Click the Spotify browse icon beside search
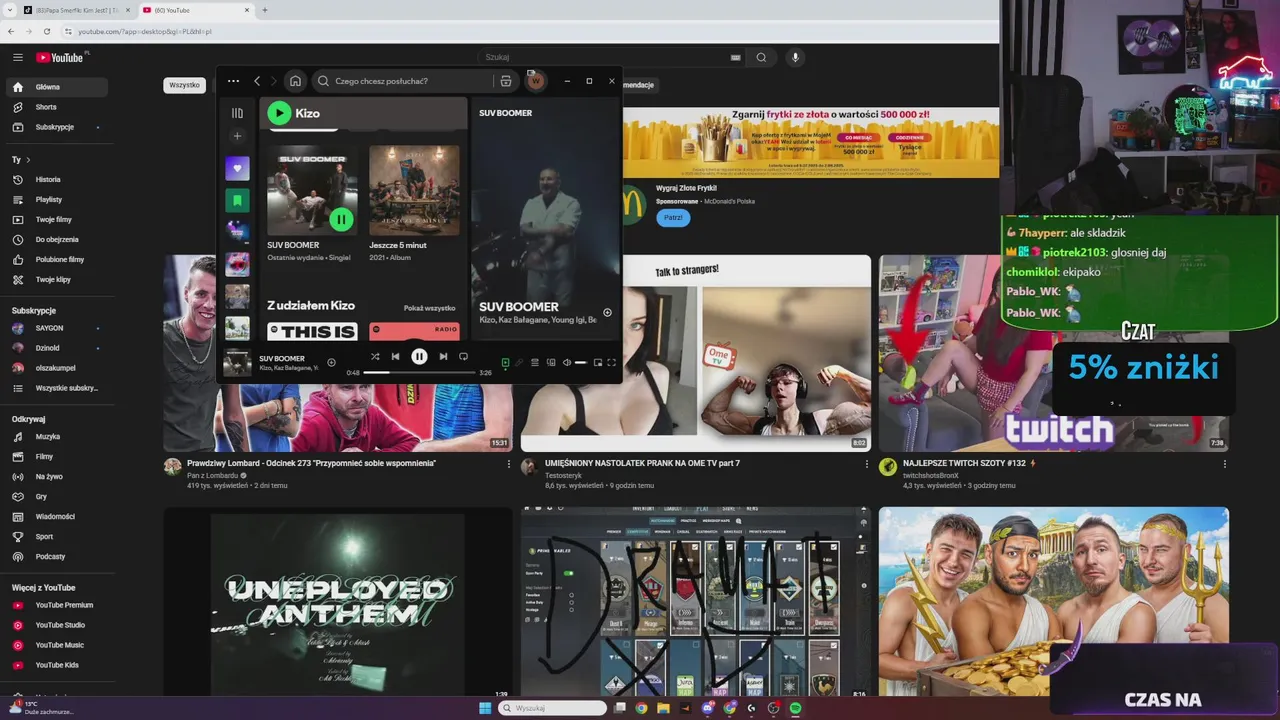Viewport: 1280px width, 720px height. click(506, 81)
